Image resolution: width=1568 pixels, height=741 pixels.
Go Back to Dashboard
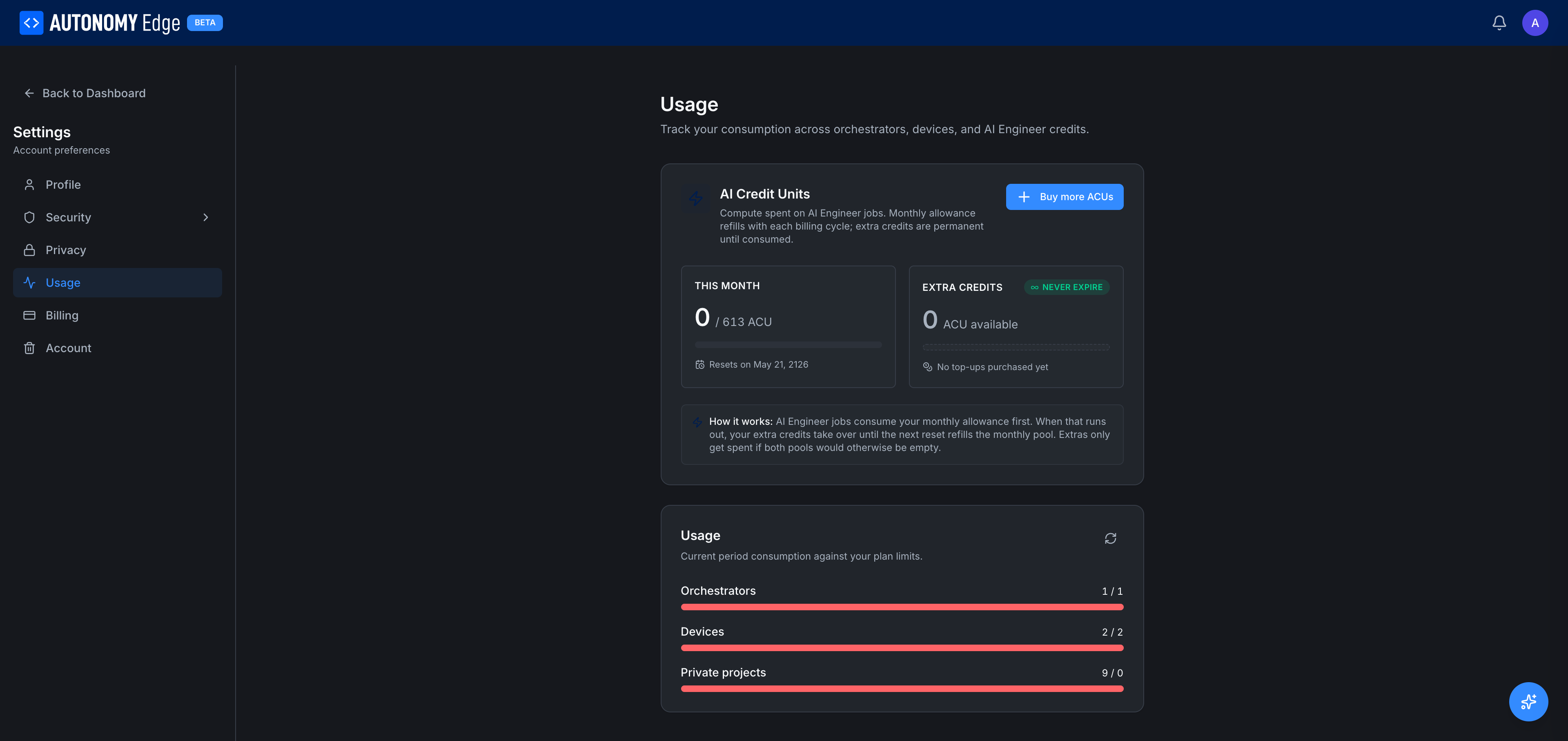click(x=85, y=93)
